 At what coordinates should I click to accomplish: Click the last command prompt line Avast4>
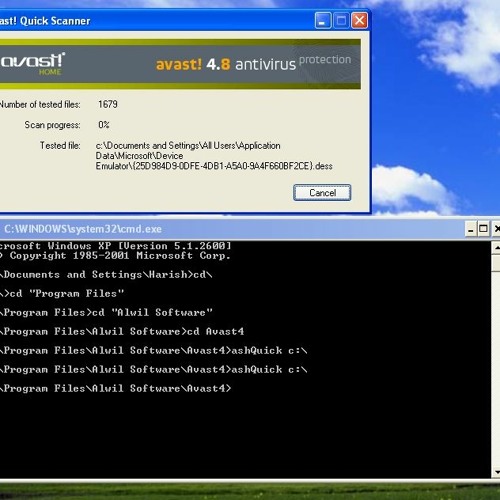115,389
